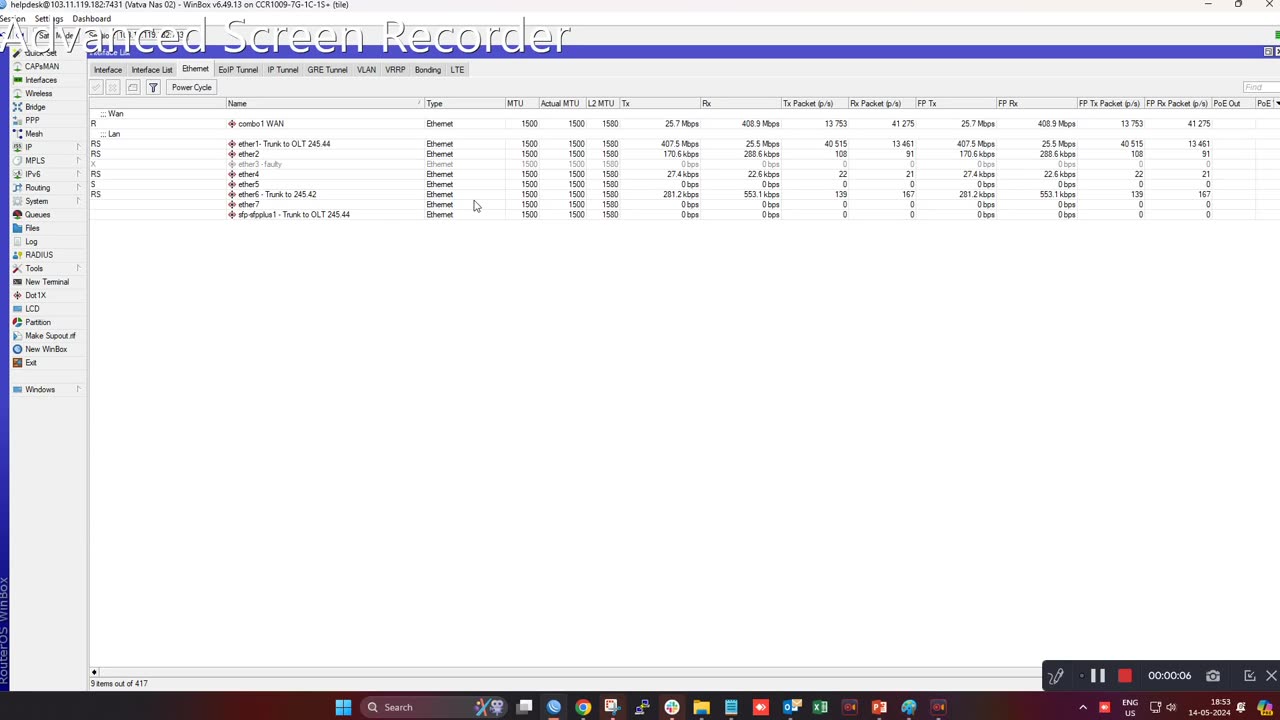Open the Log sidebar item
1280x720 pixels.
pyautogui.click(x=31, y=242)
